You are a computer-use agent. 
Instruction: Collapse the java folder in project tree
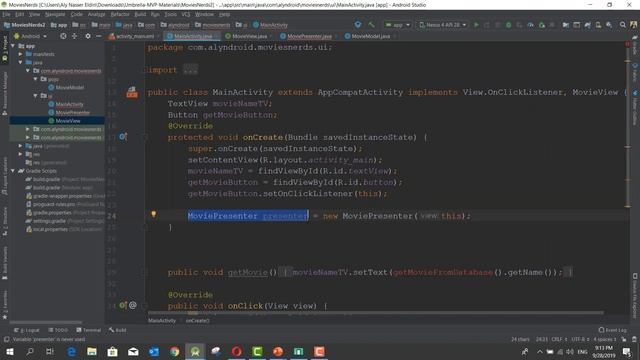20,62
